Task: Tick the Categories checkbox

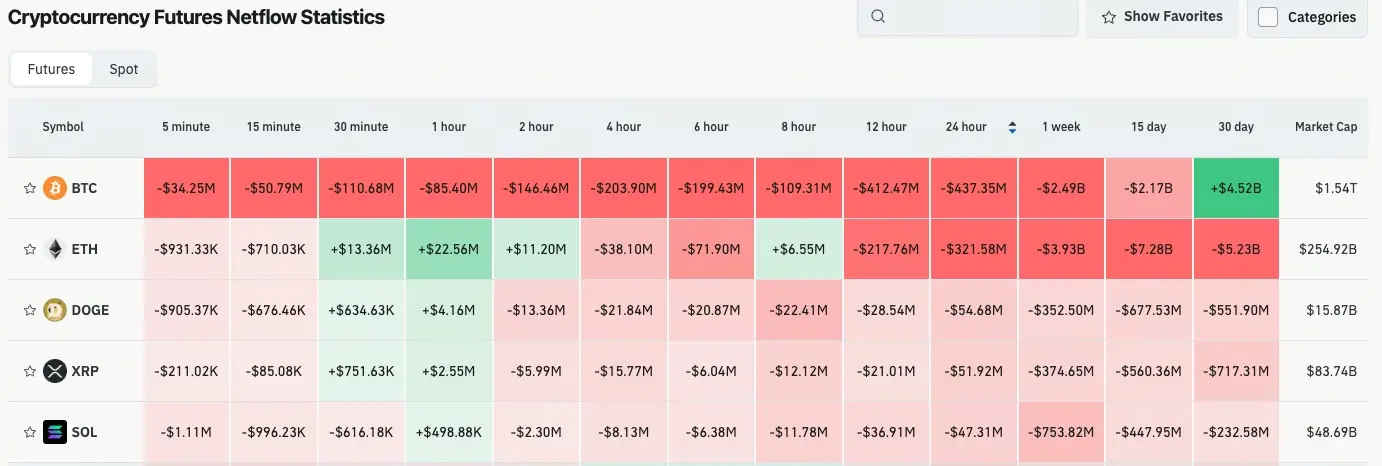Action: click(1268, 17)
